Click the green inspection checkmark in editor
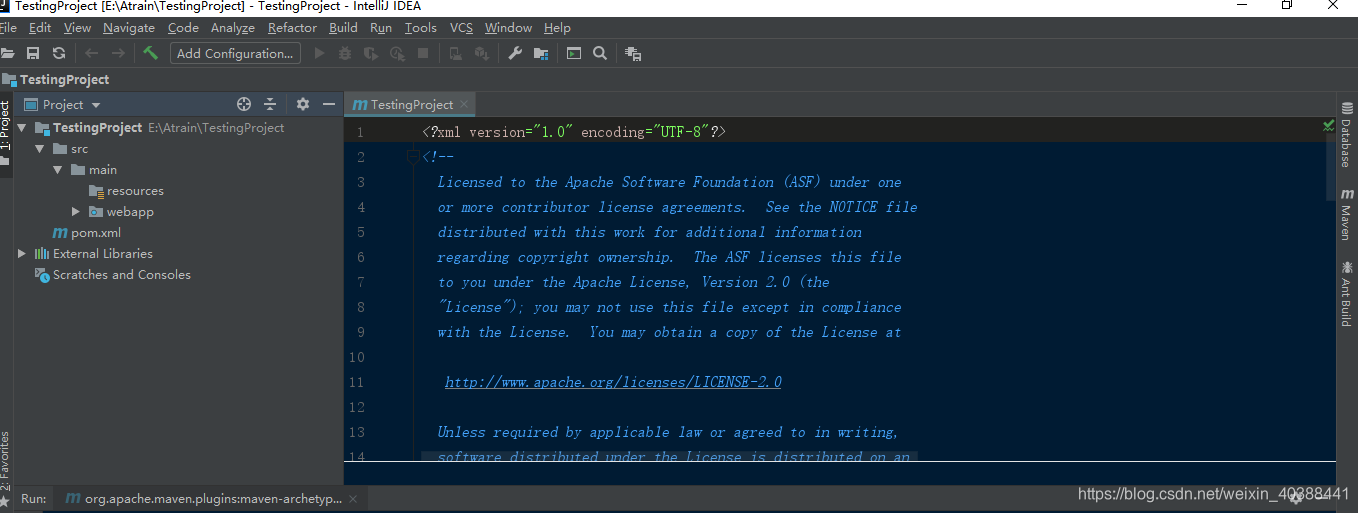1358x513 pixels. pyautogui.click(x=1329, y=125)
